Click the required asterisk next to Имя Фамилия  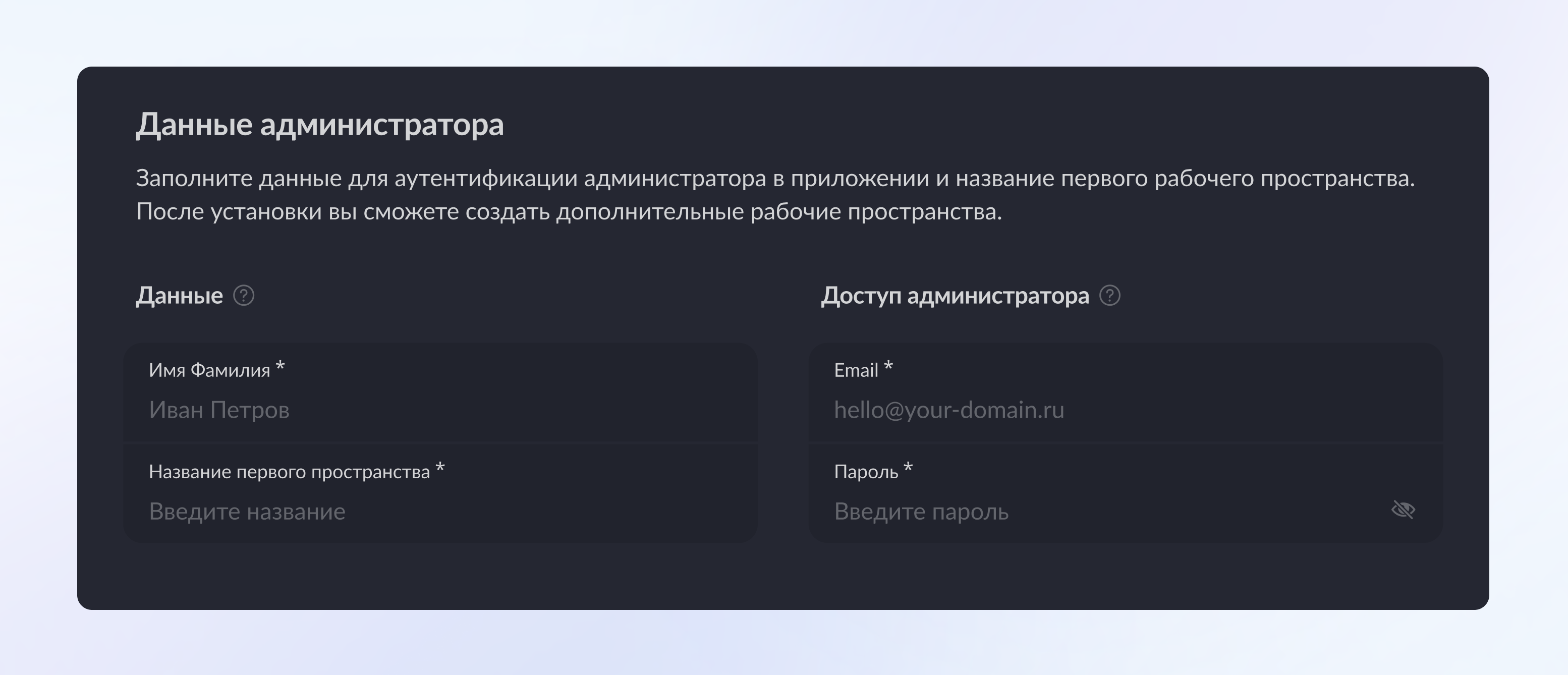coord(280,366)
